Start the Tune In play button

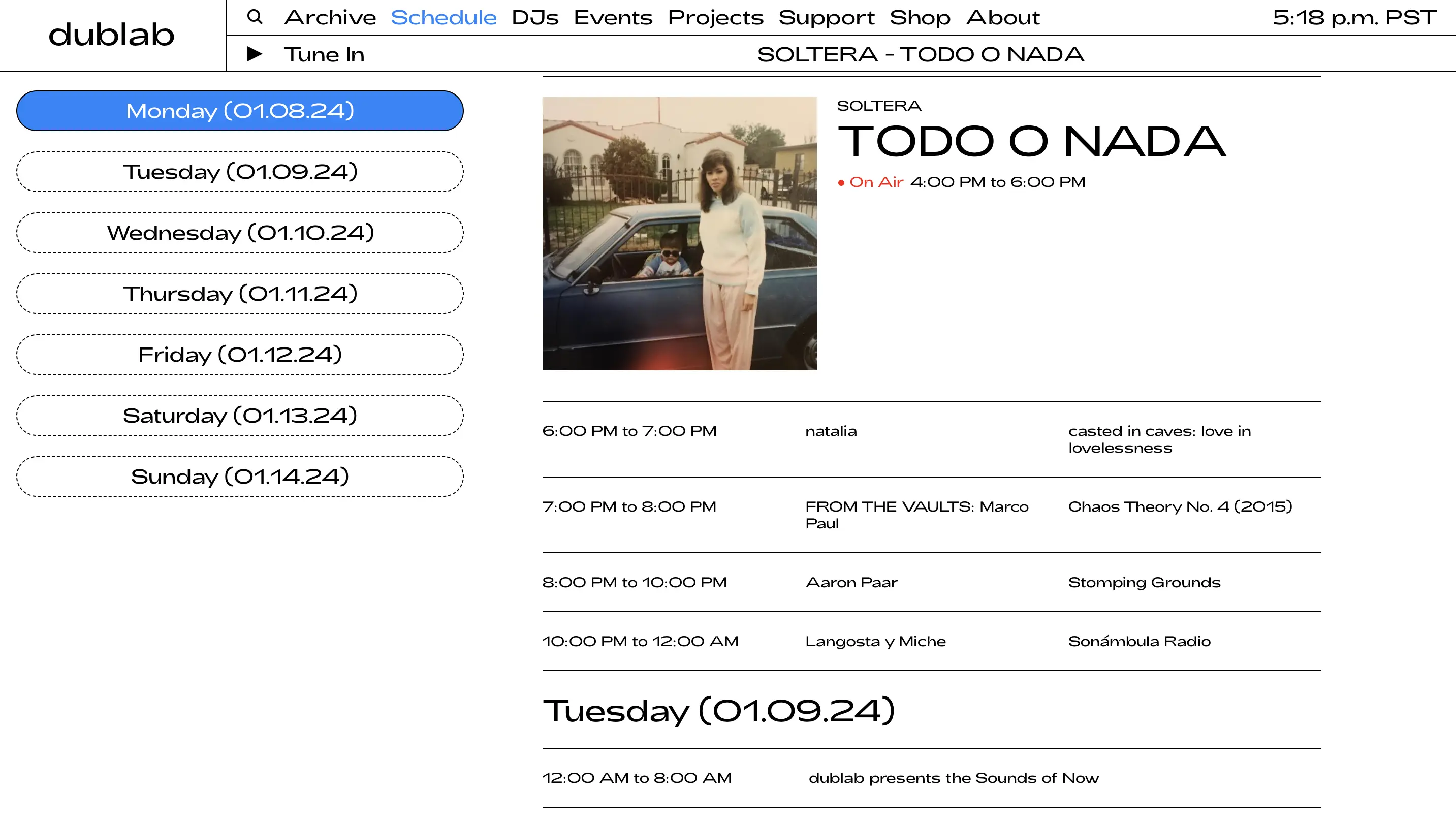pyautogui.click(x=255, y=54)
